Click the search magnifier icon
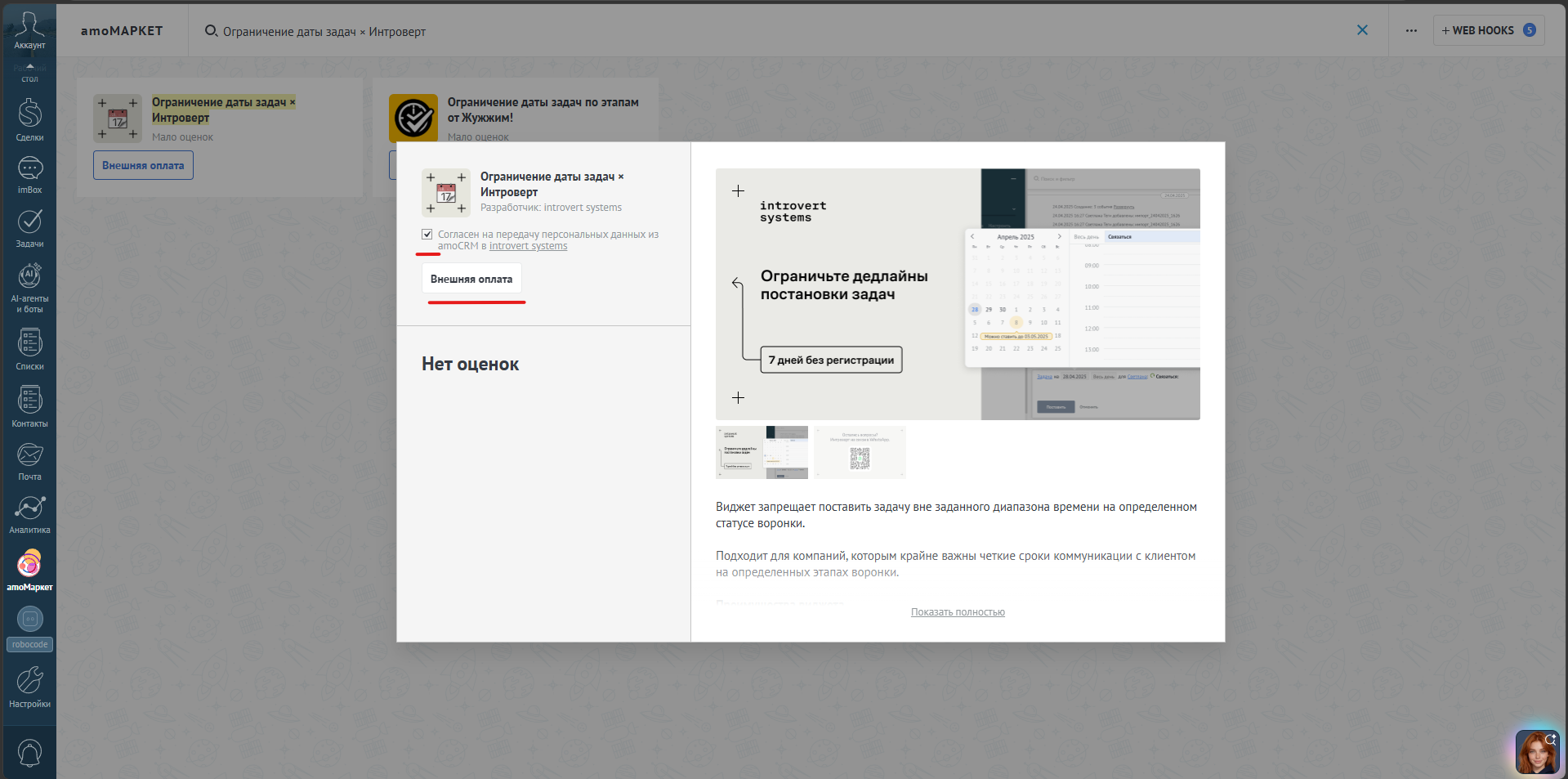 coord(211,30)
